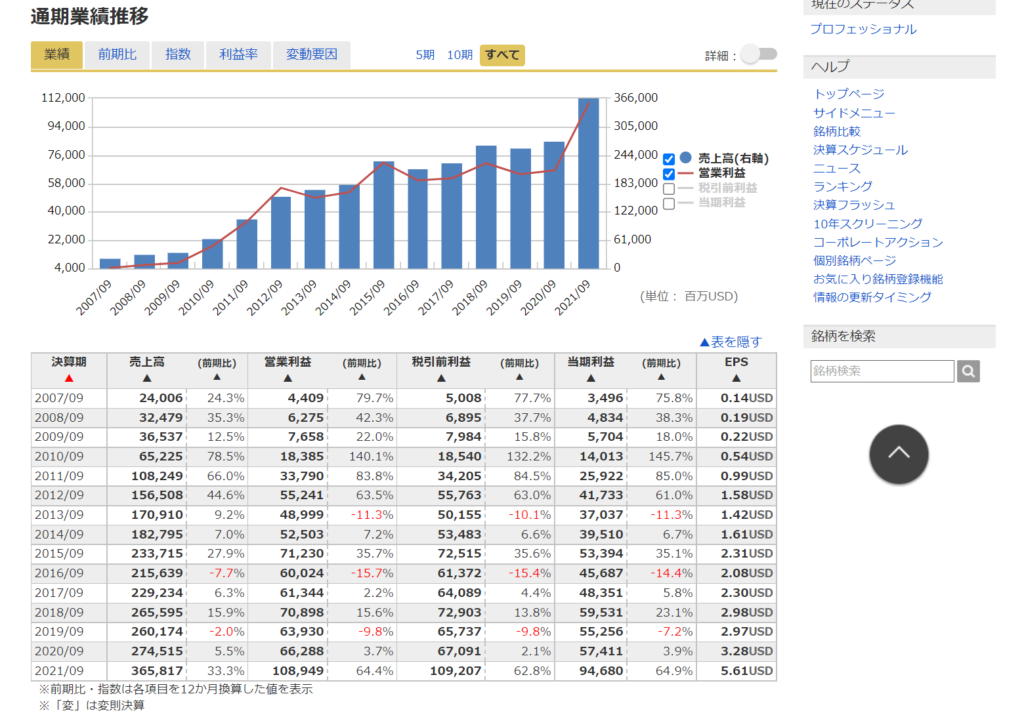The width and height of the screenshot is (1024, 715).
Task: Show 5期 period range
Action: [425, 55]
